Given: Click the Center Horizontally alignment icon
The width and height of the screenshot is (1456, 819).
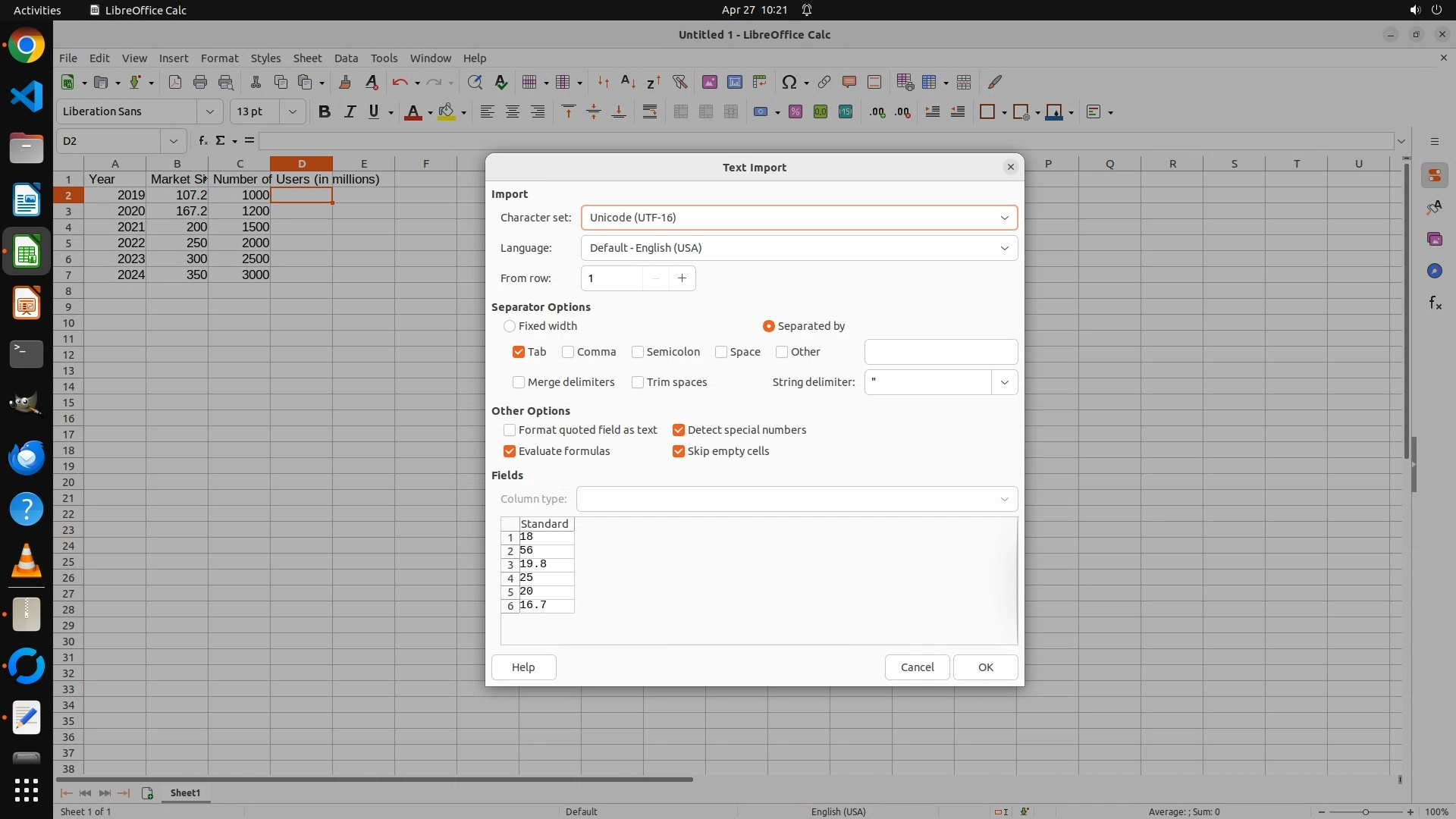Looking at the screenshot, I should pyautogui.click(x=513, y=111).
